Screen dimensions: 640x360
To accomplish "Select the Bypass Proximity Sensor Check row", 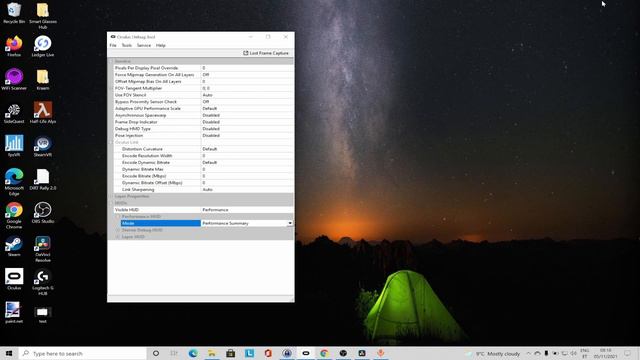I will 203,102.
